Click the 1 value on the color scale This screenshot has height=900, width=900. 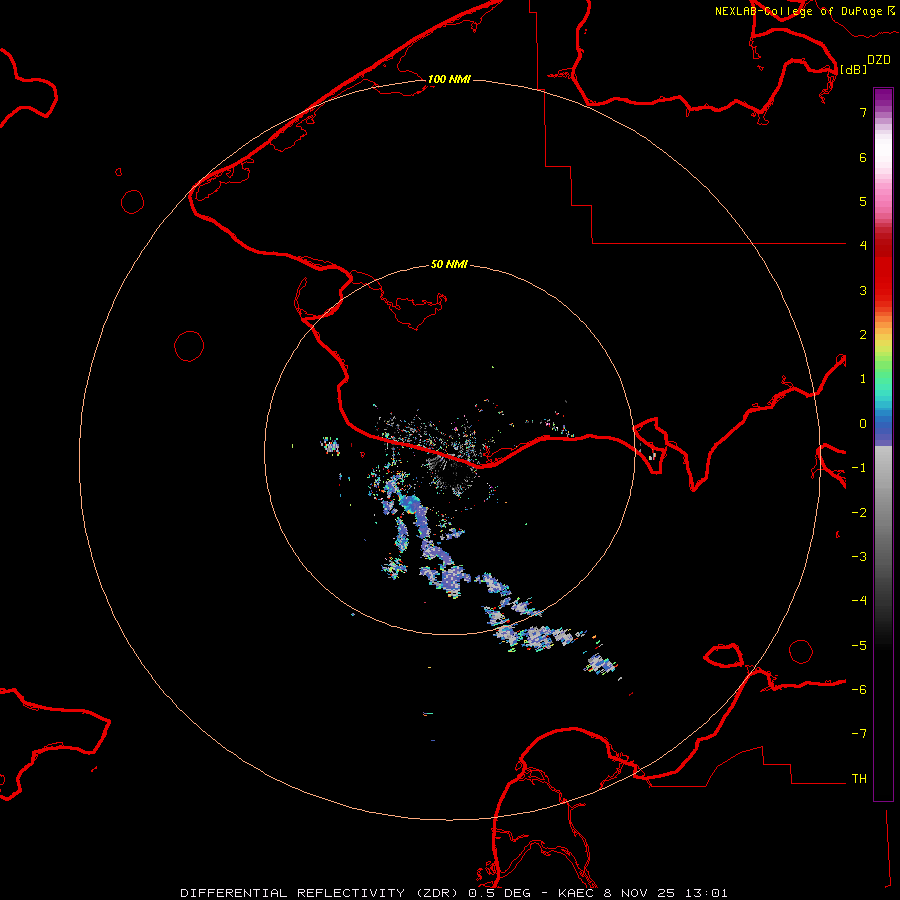(x=863, y=379)
